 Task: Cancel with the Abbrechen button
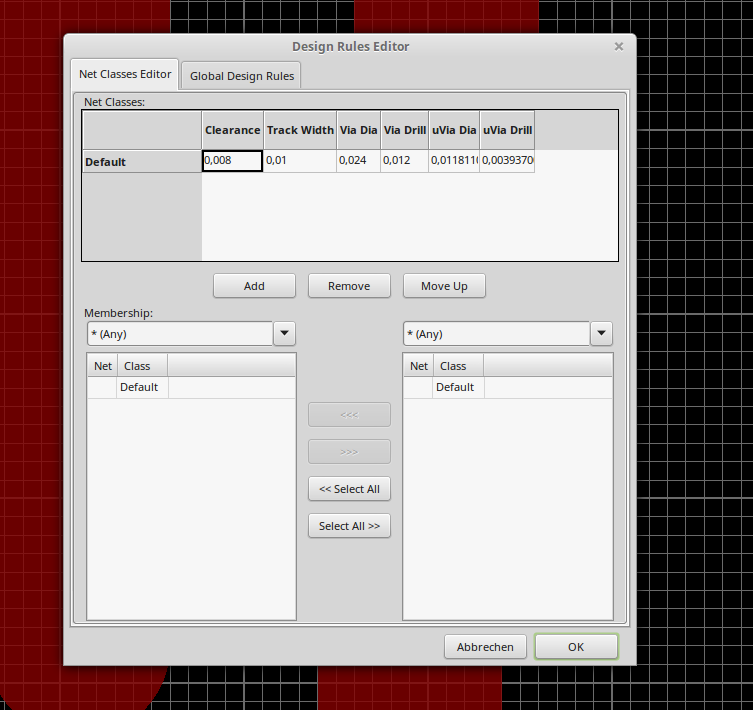[x=485, y=647]
